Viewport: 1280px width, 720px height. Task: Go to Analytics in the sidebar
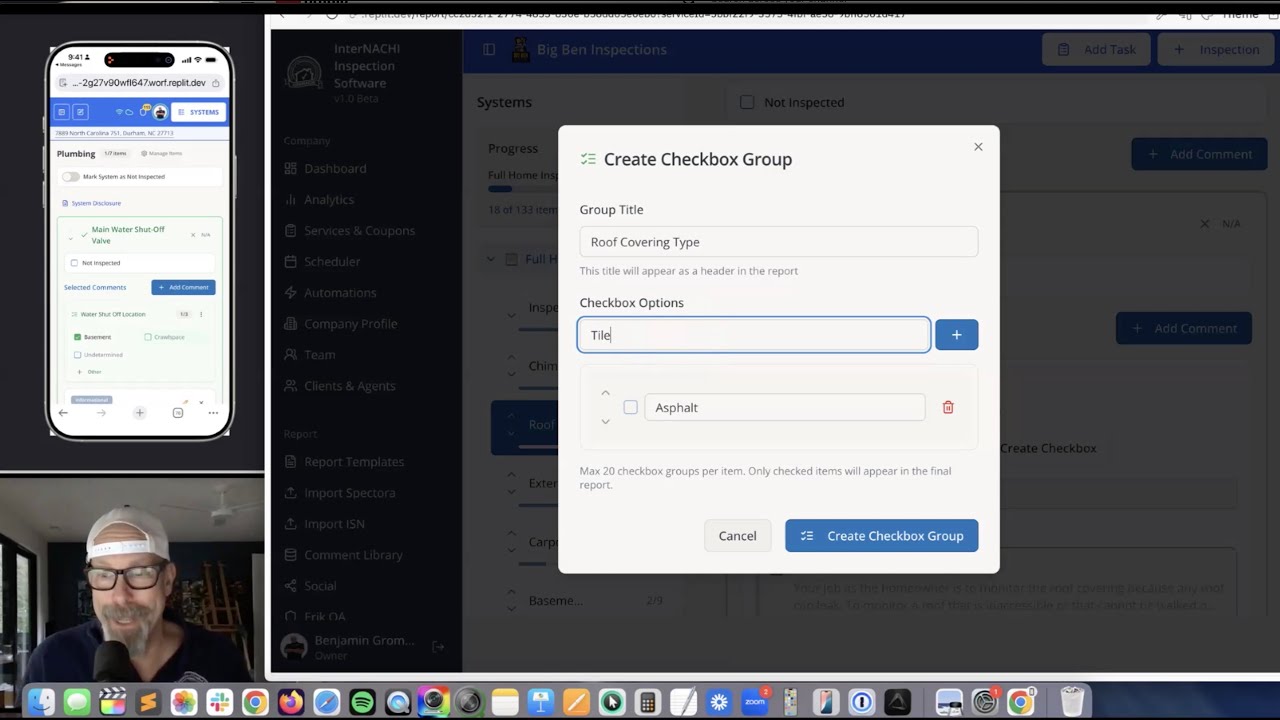coord(319,200)
